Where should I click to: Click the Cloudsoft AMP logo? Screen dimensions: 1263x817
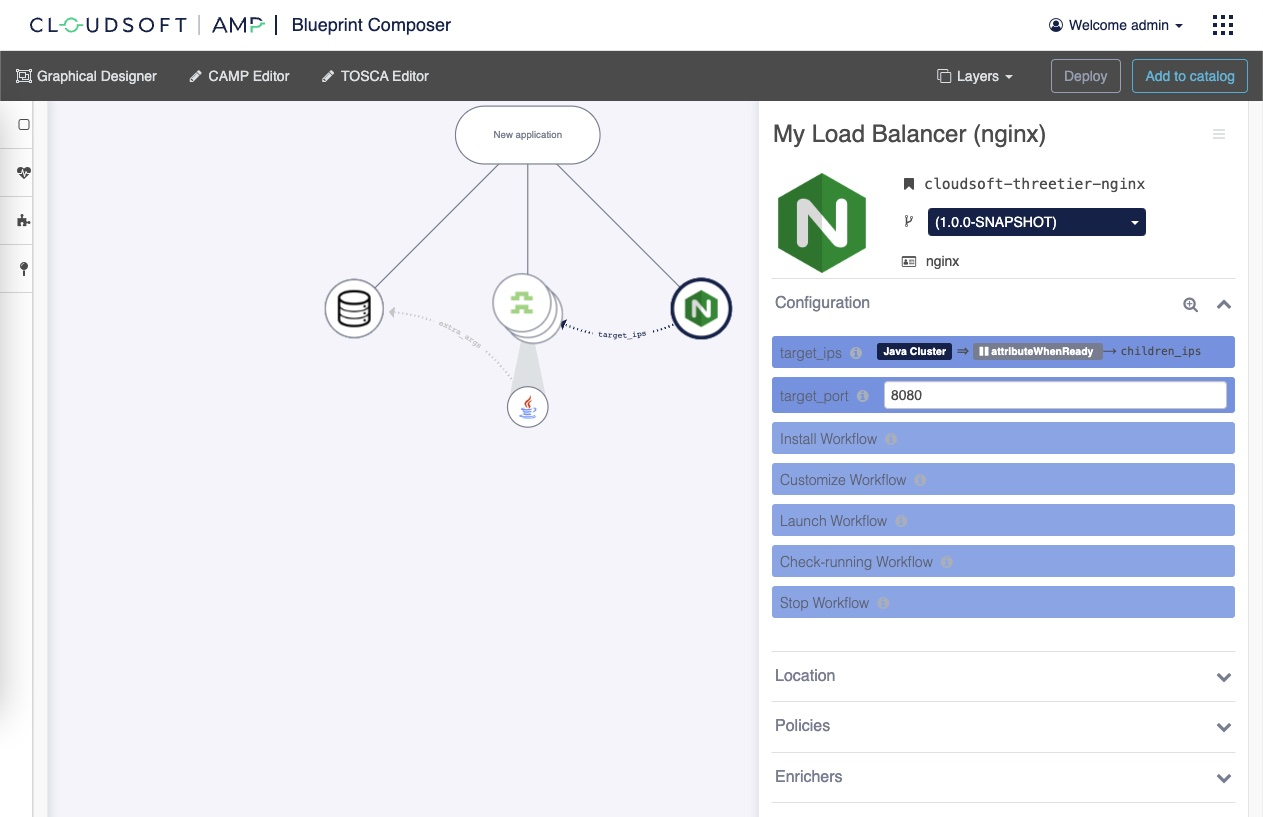pos(148,25)
